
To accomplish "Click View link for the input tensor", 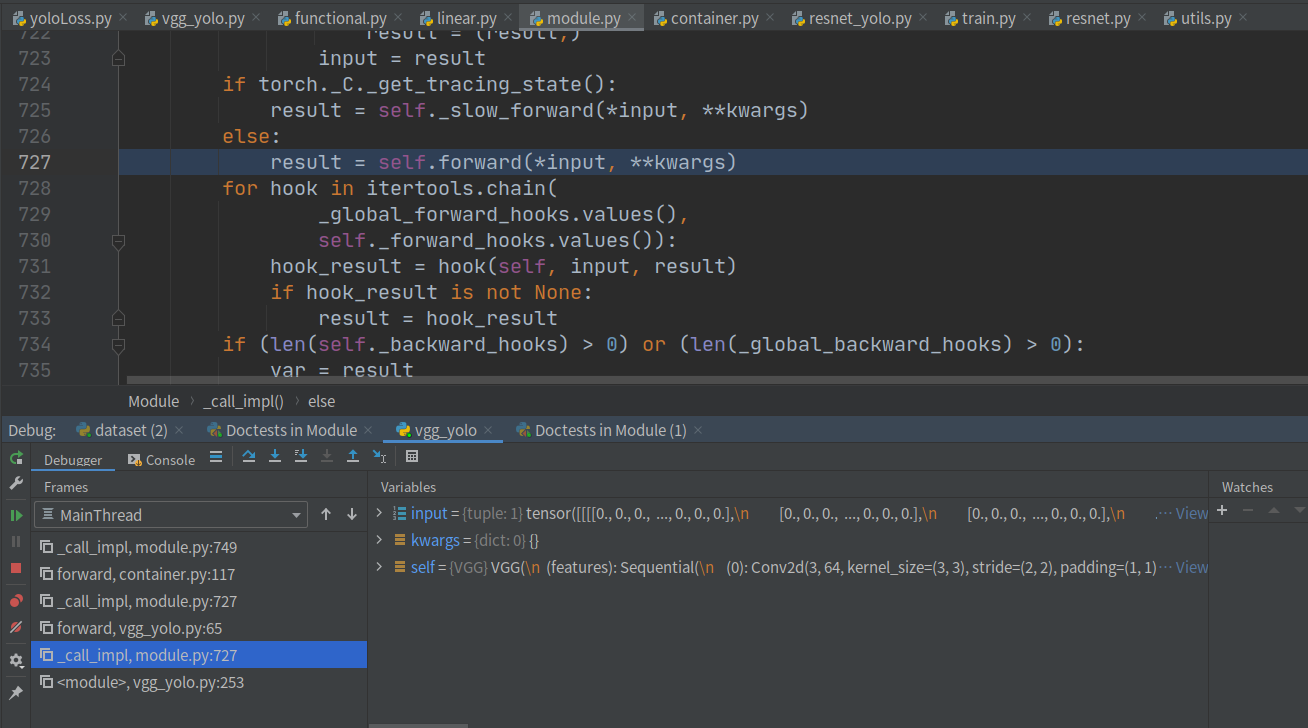I will click(1191, 512).
